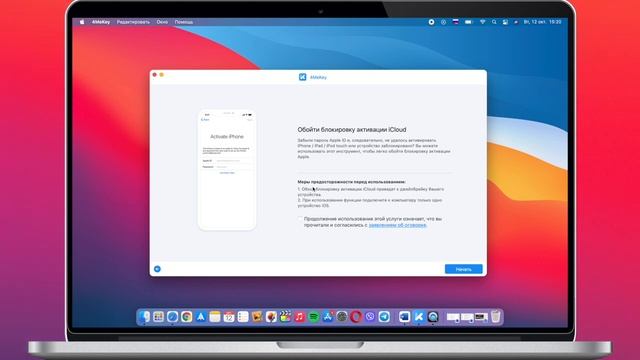Open Notes from the Dock
This screenshot has height=360, width=640.
[215, 316]
